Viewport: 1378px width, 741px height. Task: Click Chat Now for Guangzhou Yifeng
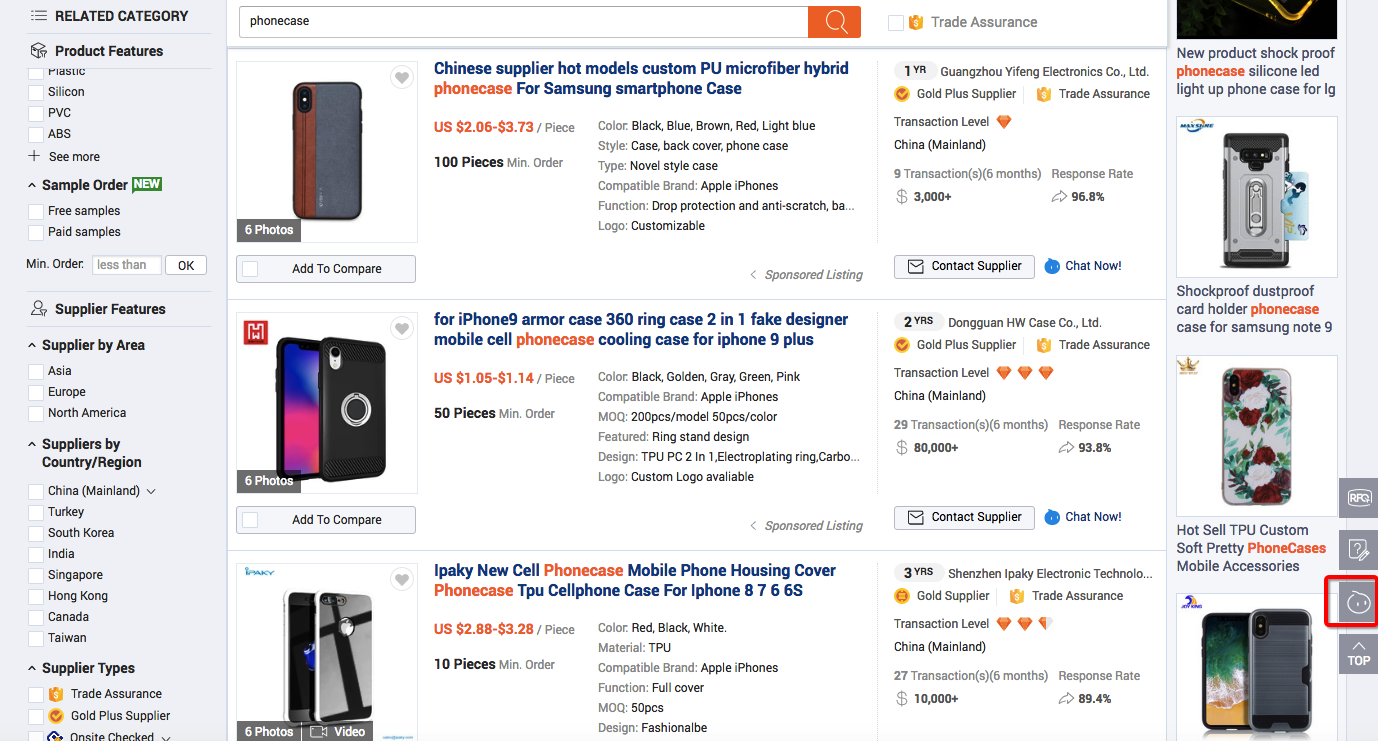click(x=1083, y=266)
